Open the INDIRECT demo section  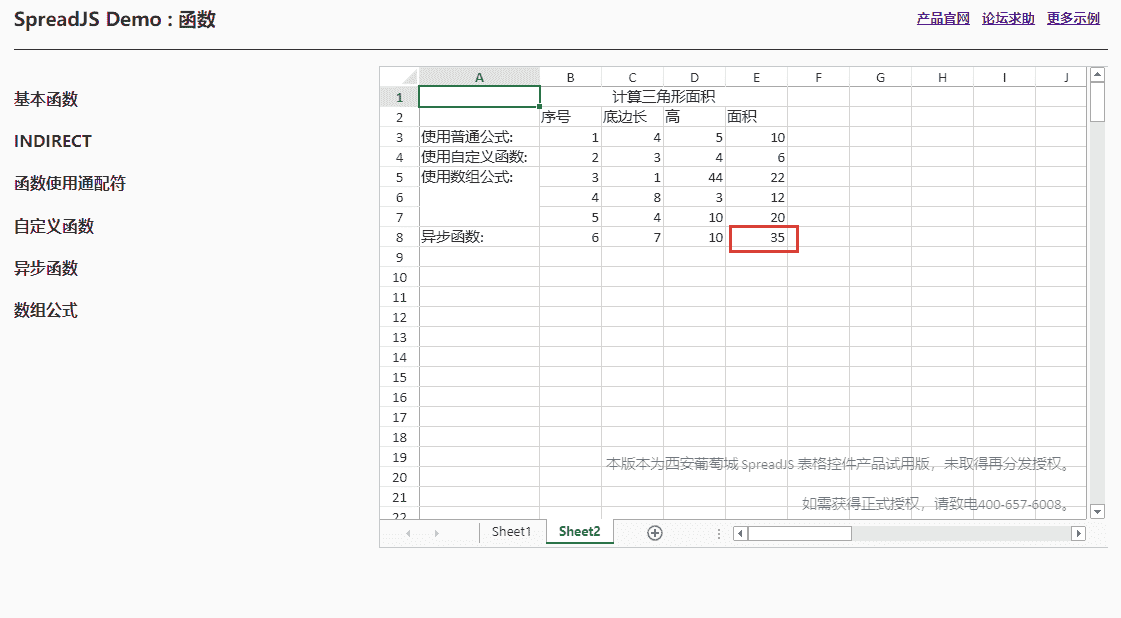53,142
